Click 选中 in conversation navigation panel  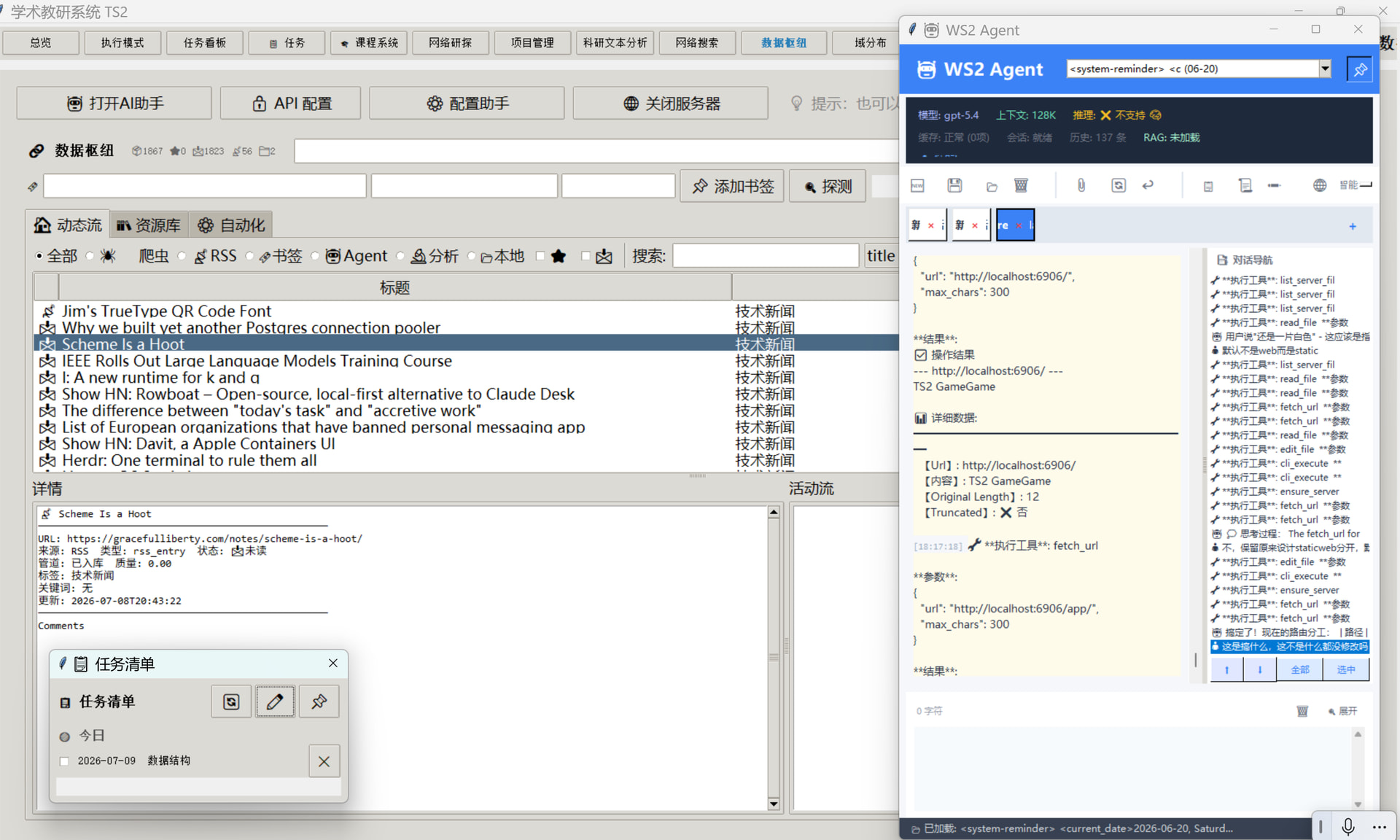click(1345, 669)
